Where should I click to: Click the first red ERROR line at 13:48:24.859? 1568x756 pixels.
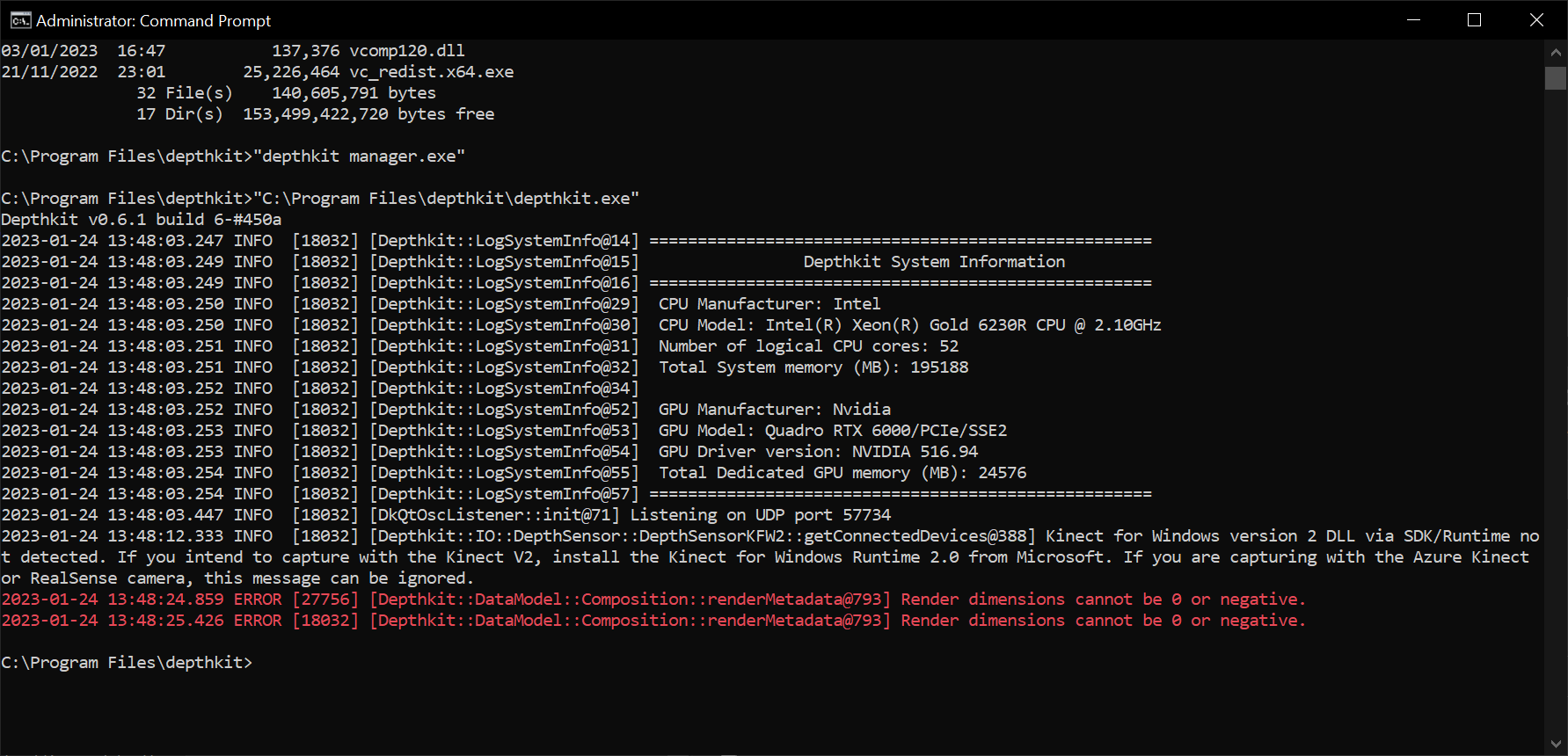point(653,600)
